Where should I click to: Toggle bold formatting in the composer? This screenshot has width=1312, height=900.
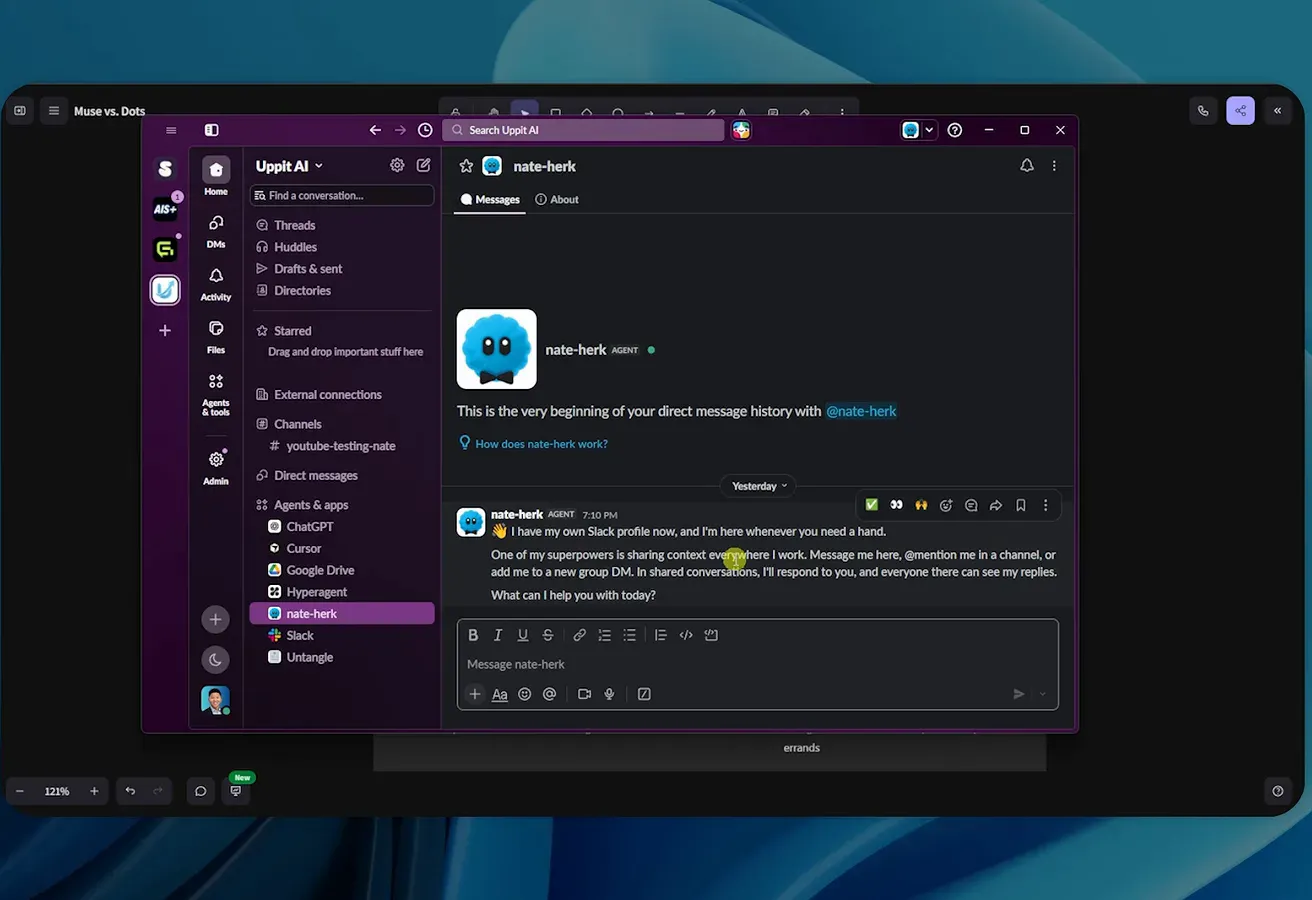473,635
